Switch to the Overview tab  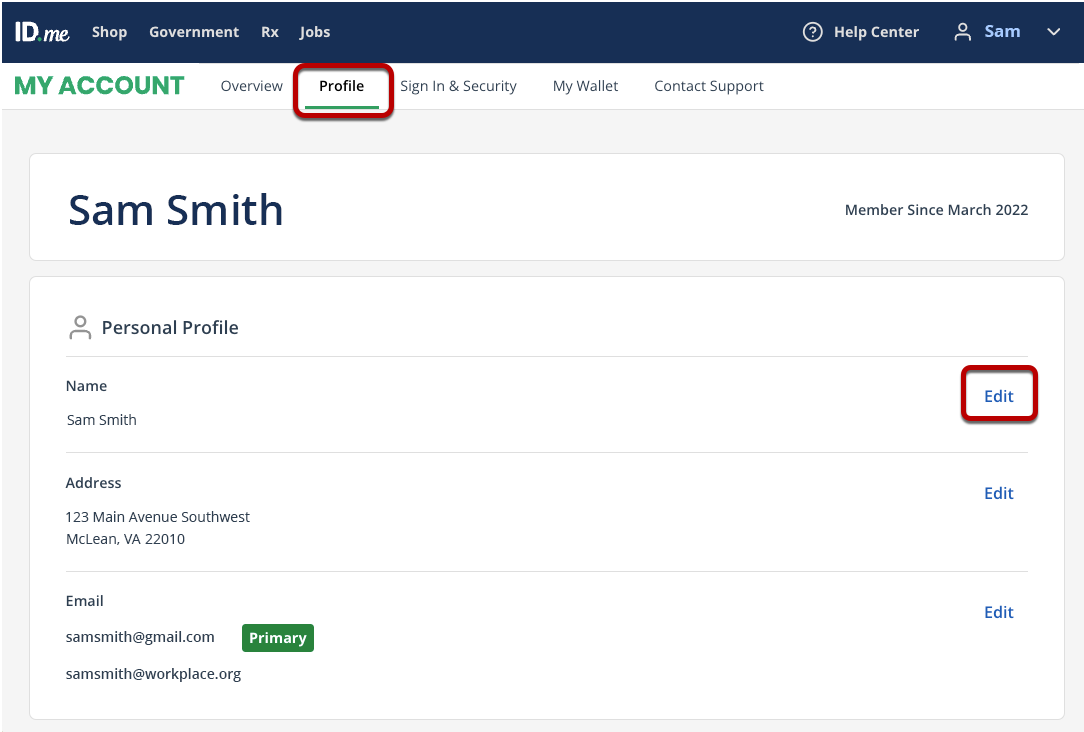pos(252,86)
